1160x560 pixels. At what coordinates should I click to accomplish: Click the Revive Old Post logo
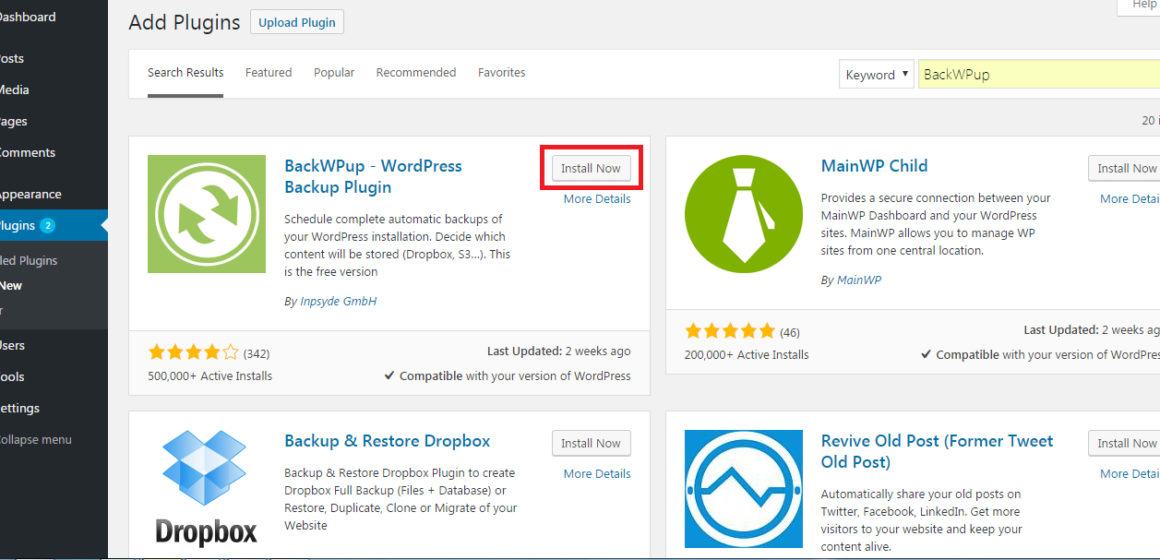pos(743,488)
